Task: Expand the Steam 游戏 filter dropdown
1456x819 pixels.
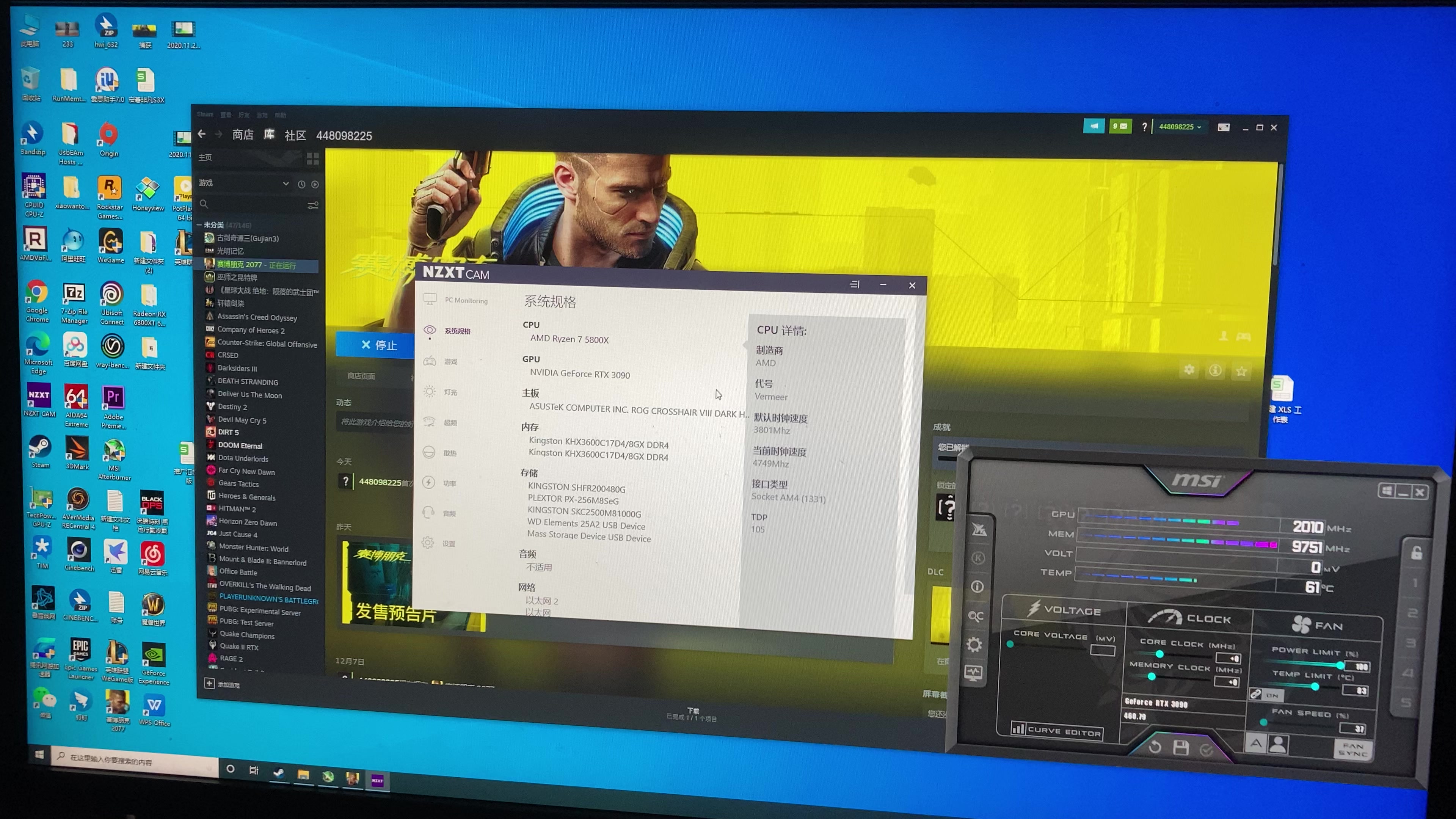Action: click(286, 184)
